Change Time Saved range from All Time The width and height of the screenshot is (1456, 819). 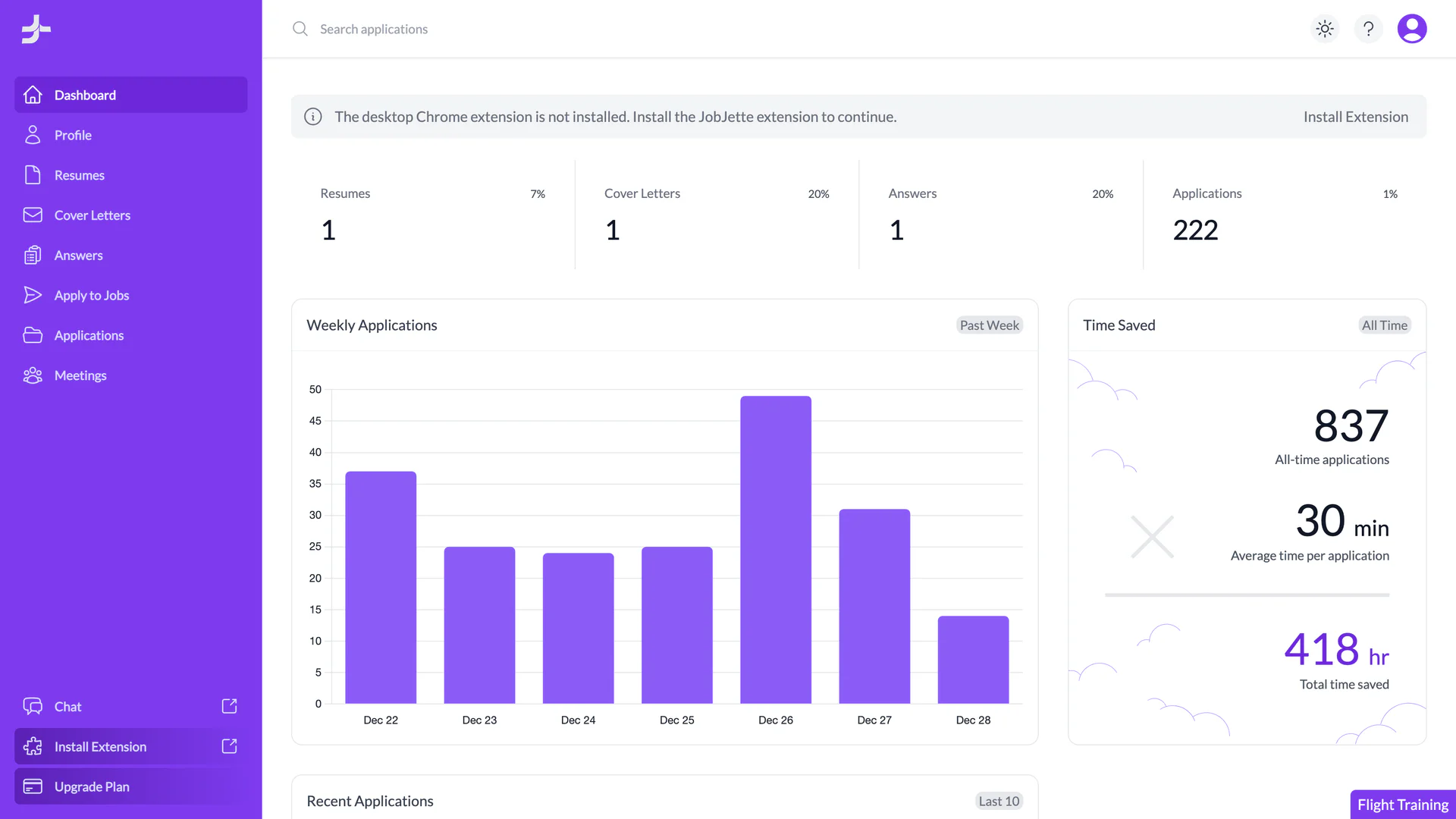(x=1384, y=325)
